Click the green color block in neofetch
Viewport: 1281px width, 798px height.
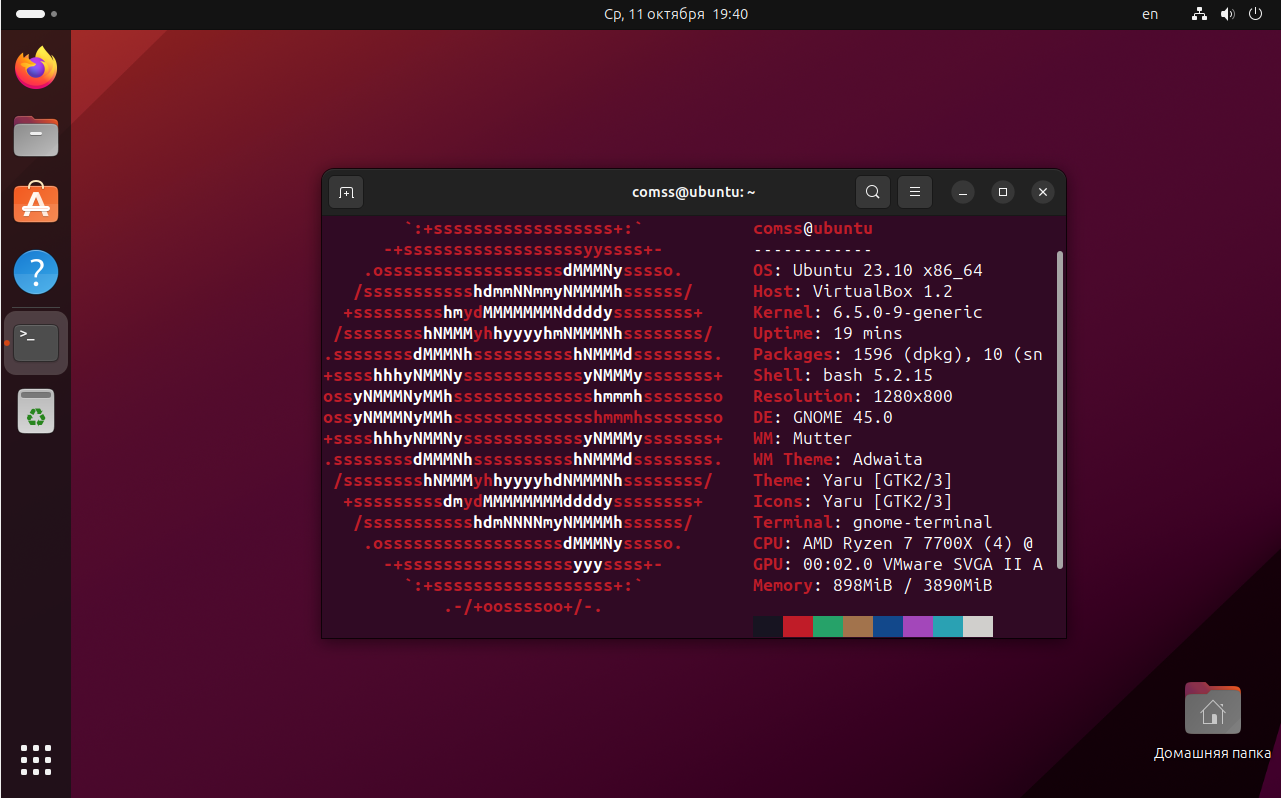[x=828, y=627]
